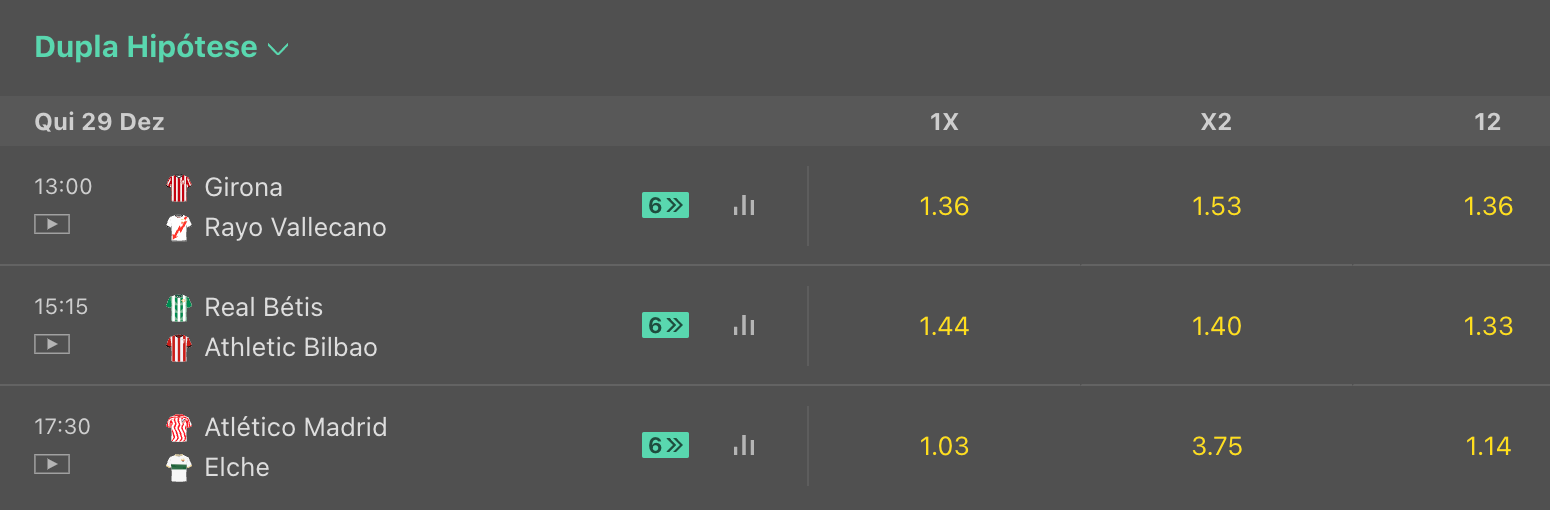View statistics chart for Real Bétis vs Athletic Bilbao
Viewport: 1550px width, 510px height.
pos(743,326)
